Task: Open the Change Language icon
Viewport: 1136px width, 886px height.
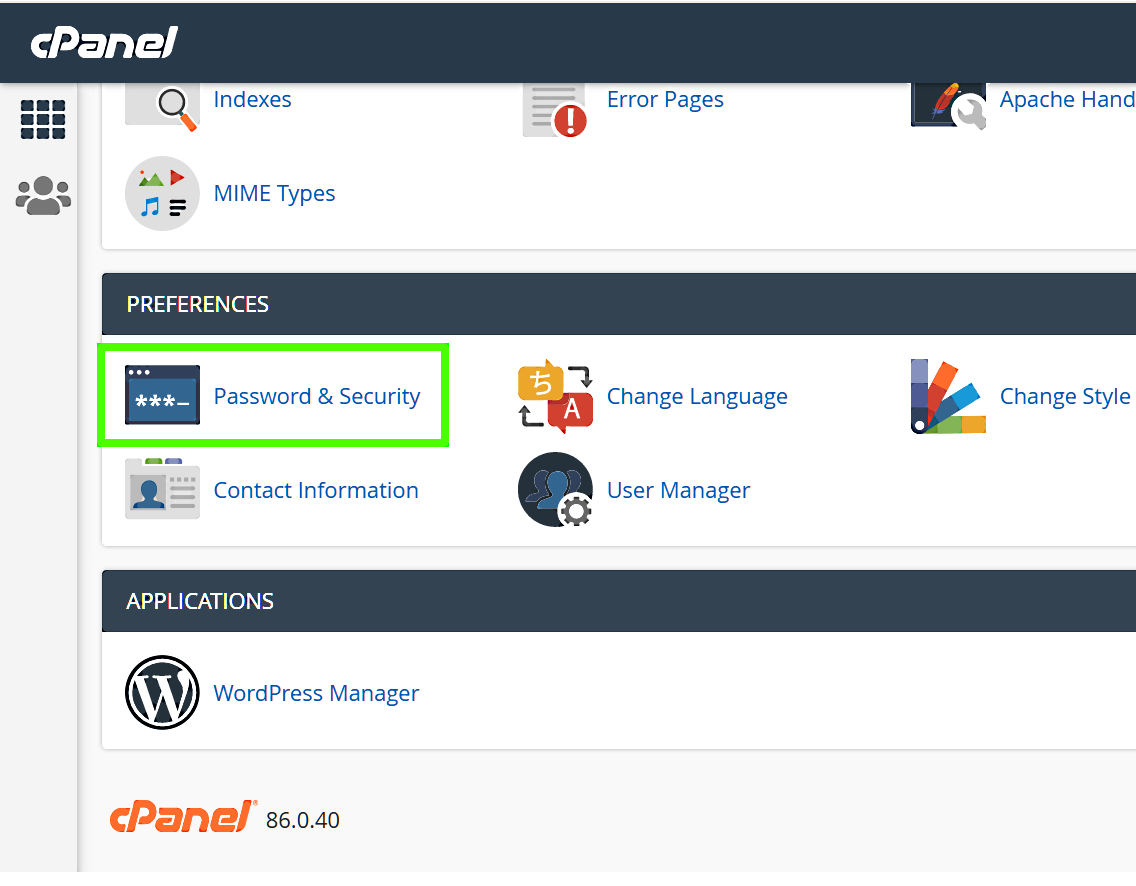Action: tap(555, 396)
